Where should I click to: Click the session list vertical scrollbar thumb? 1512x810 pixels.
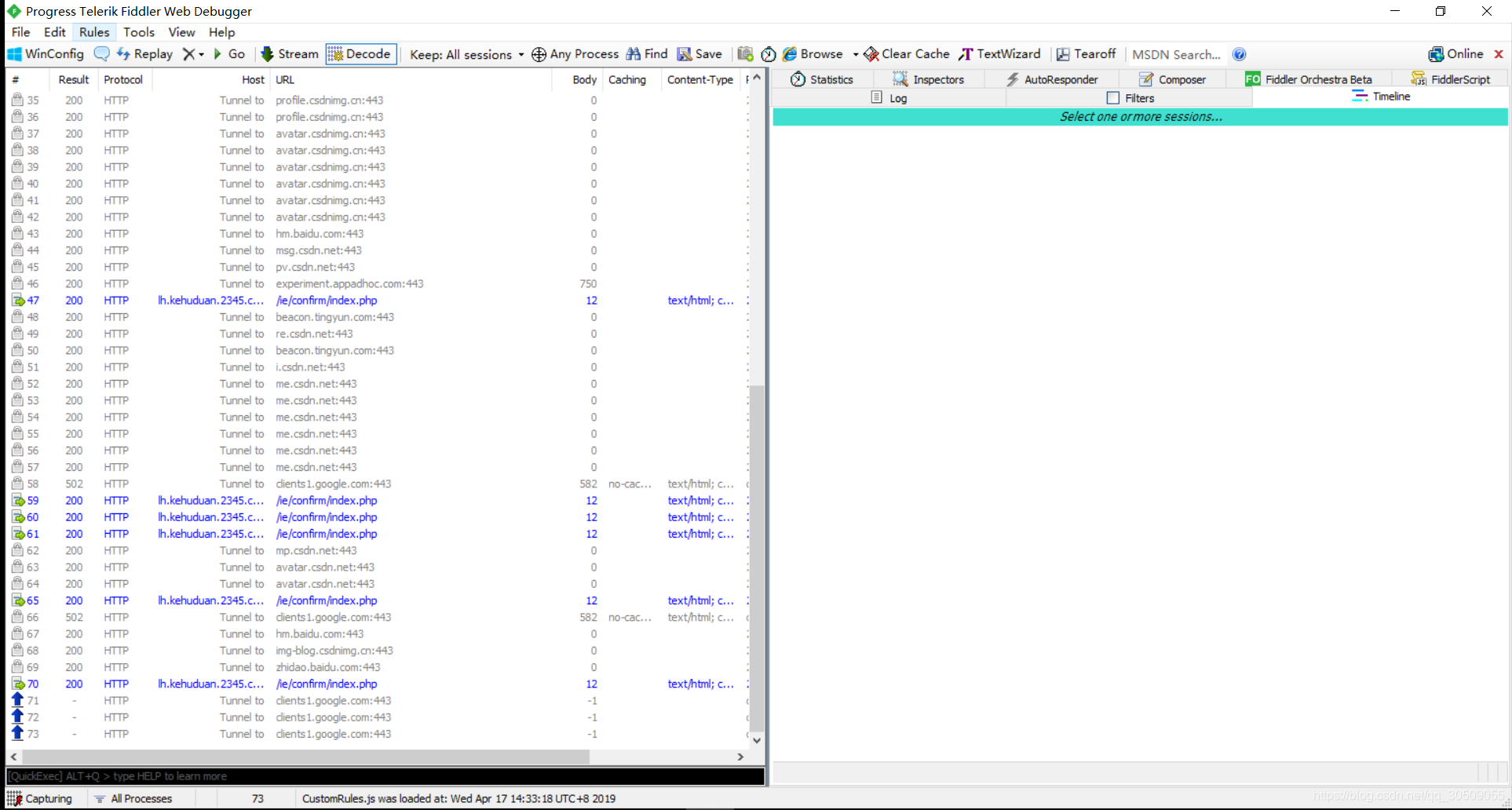tap(757, 557)
